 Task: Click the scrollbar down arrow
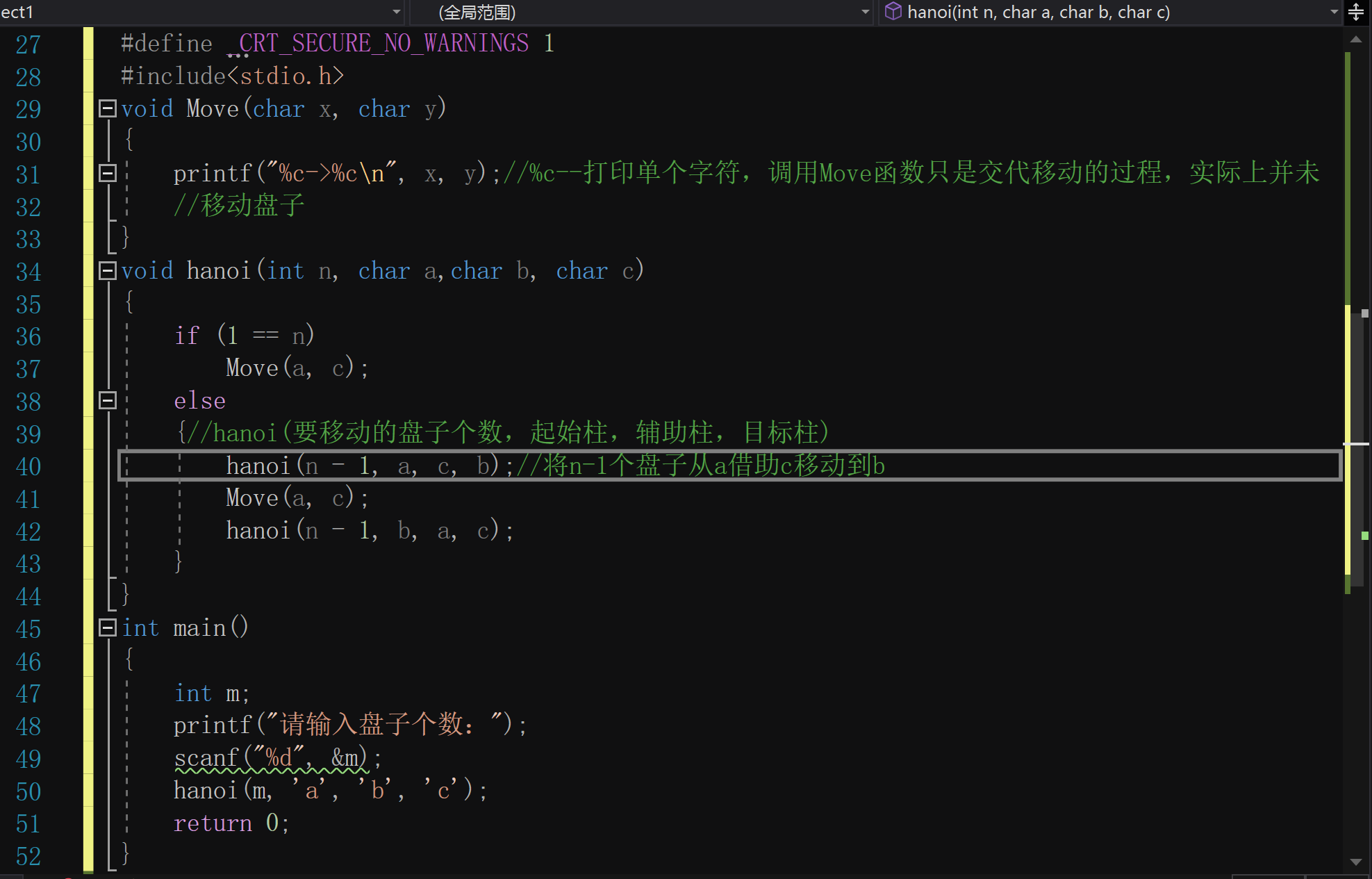point(1355,862)
